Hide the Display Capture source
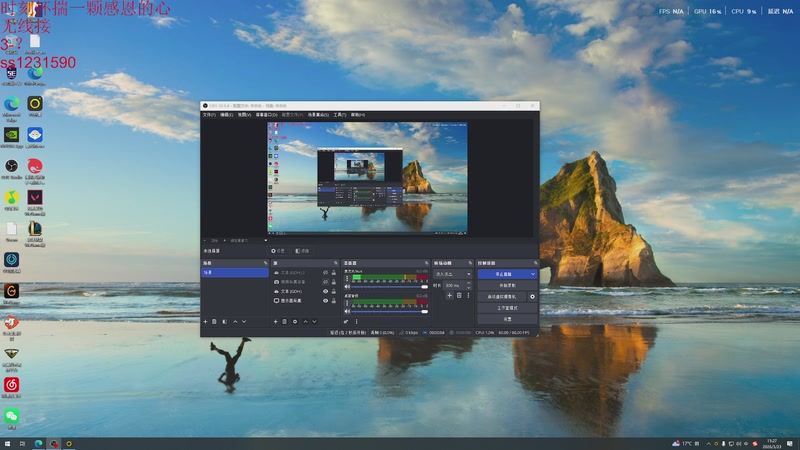 (x=326, y=301)
